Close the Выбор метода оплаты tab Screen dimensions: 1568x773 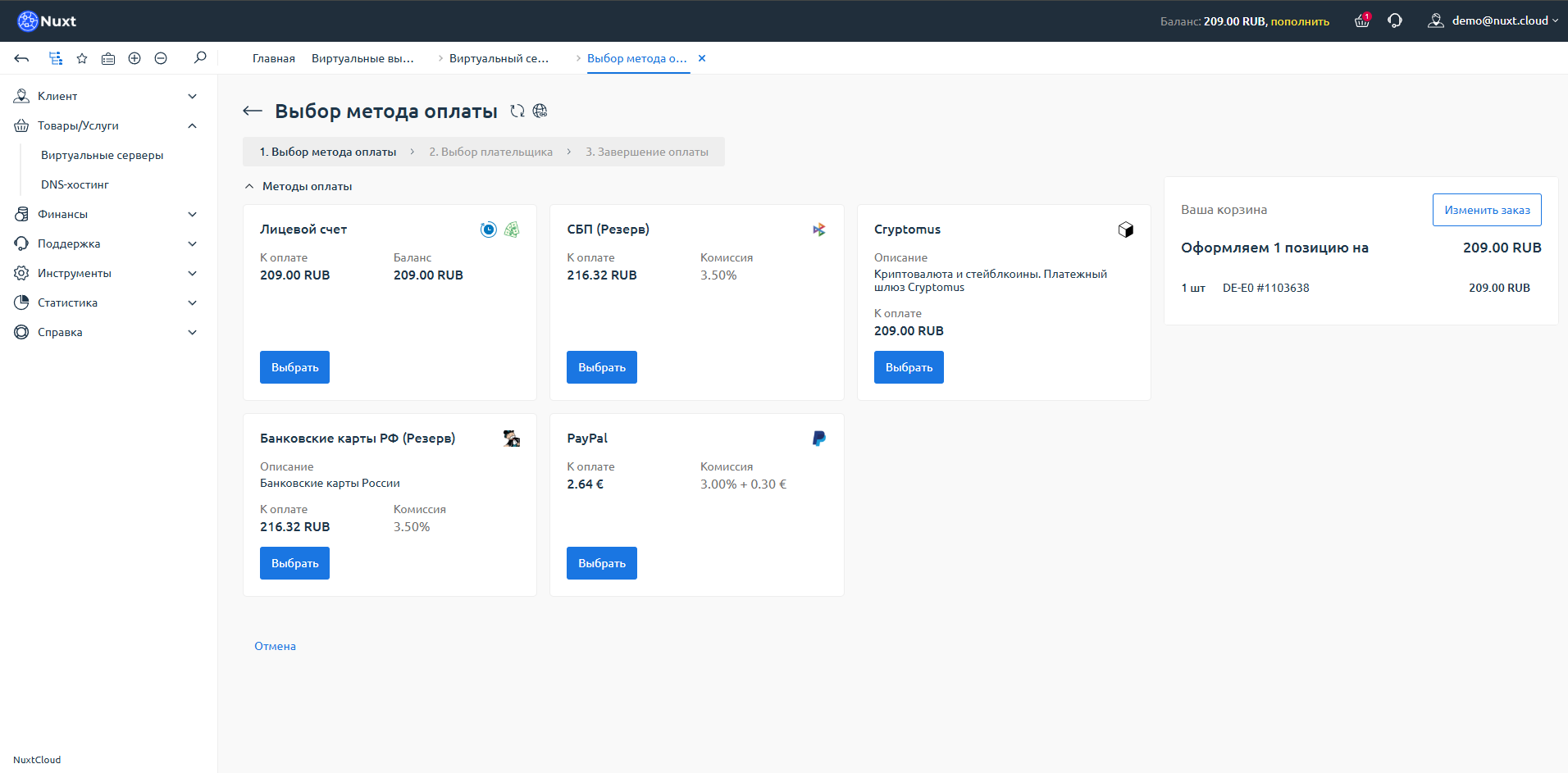click(702, 58)
